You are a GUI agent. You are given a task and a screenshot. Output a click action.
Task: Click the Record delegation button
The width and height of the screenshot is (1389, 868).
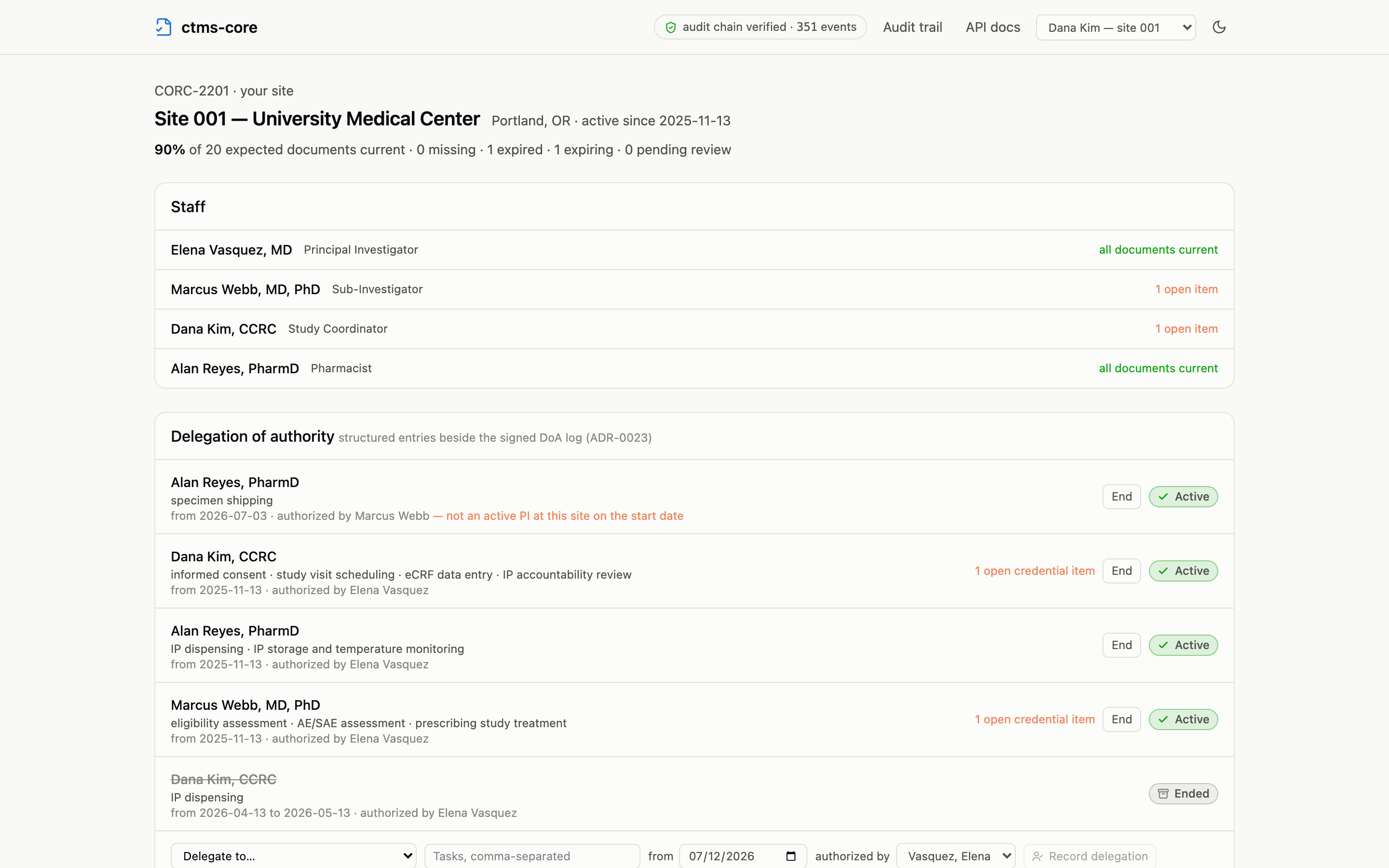click(x=1089, y=856)
